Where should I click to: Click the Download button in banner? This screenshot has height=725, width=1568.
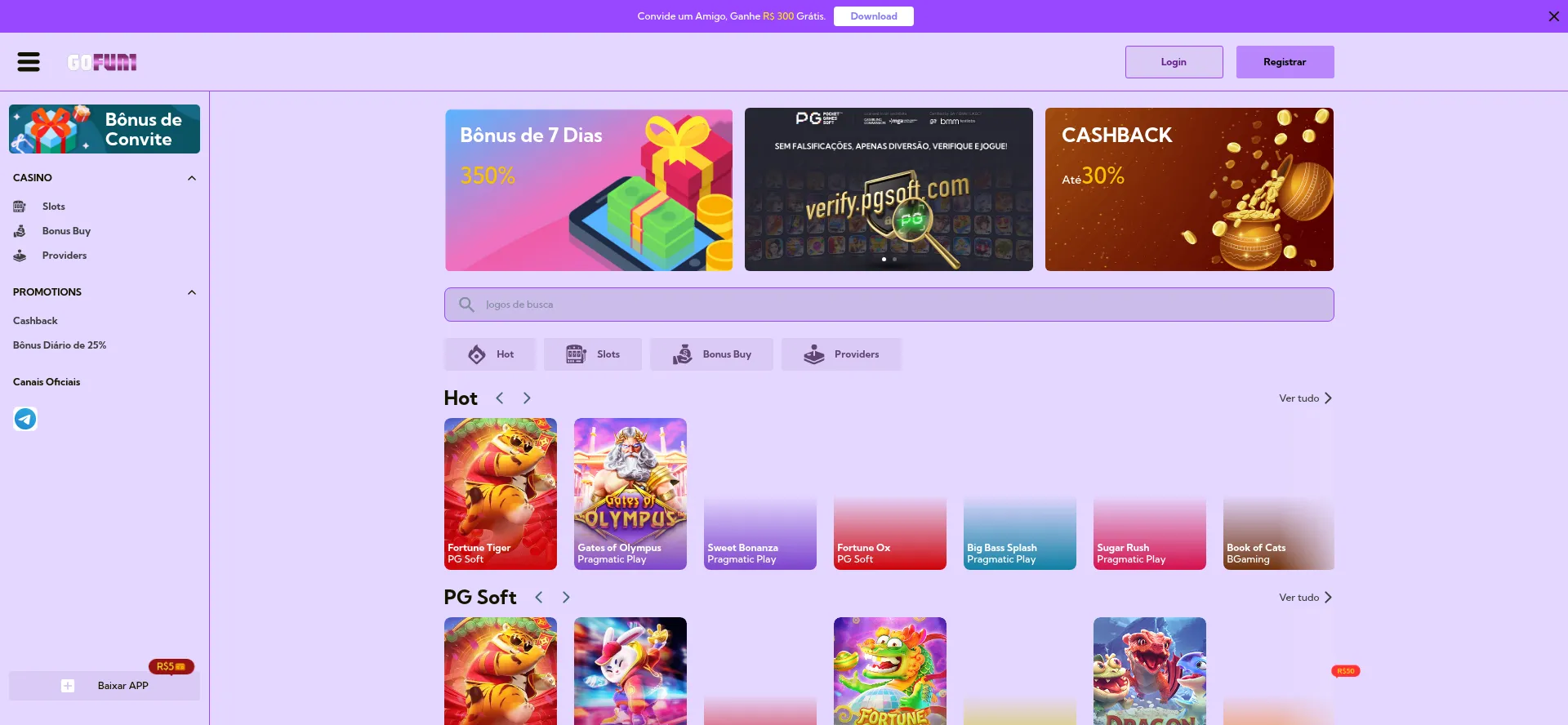point(874,16)
